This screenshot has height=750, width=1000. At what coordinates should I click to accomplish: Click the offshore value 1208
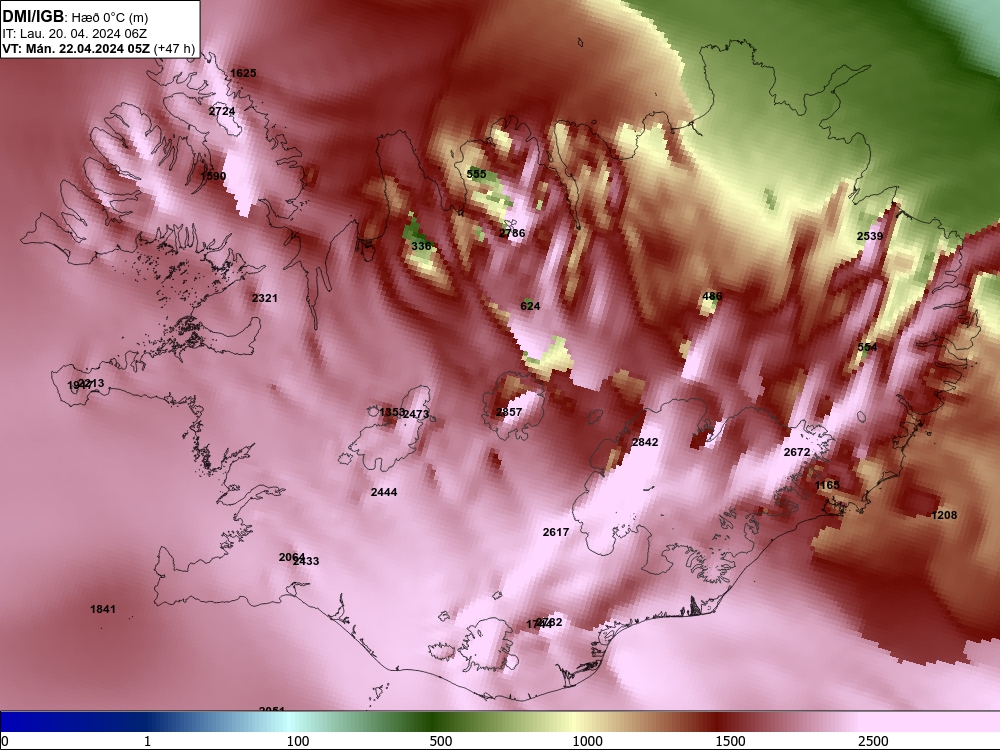click(x=944, y=515)
